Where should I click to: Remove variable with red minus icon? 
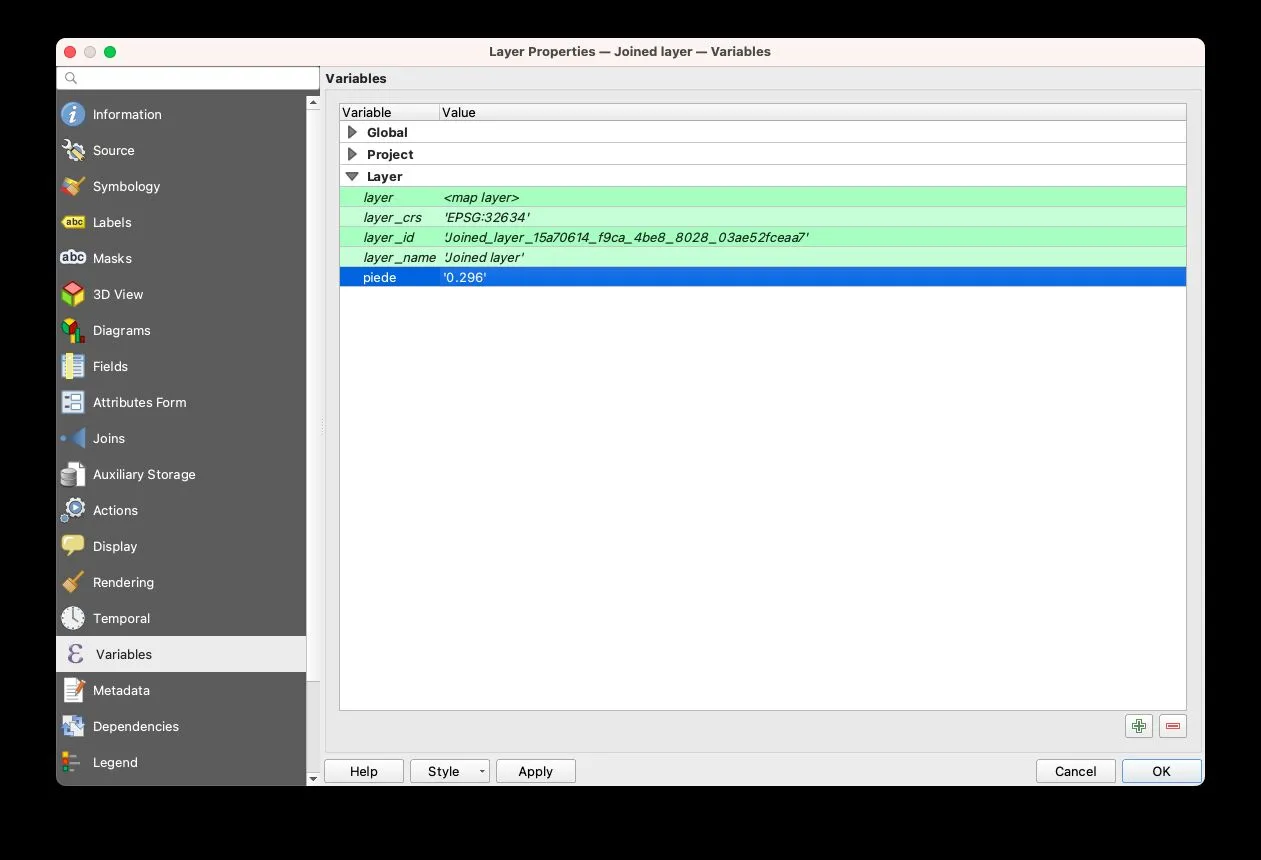coord(1172,726)
